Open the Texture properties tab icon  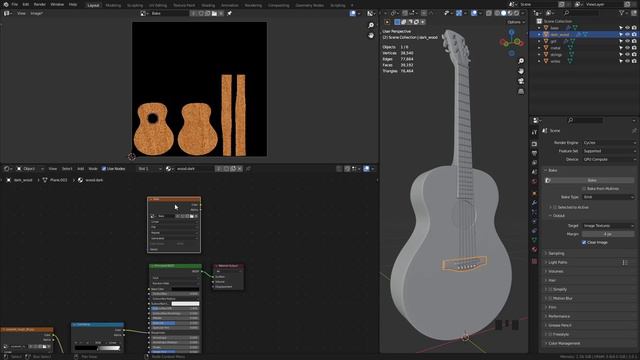[x=534, y=261]
